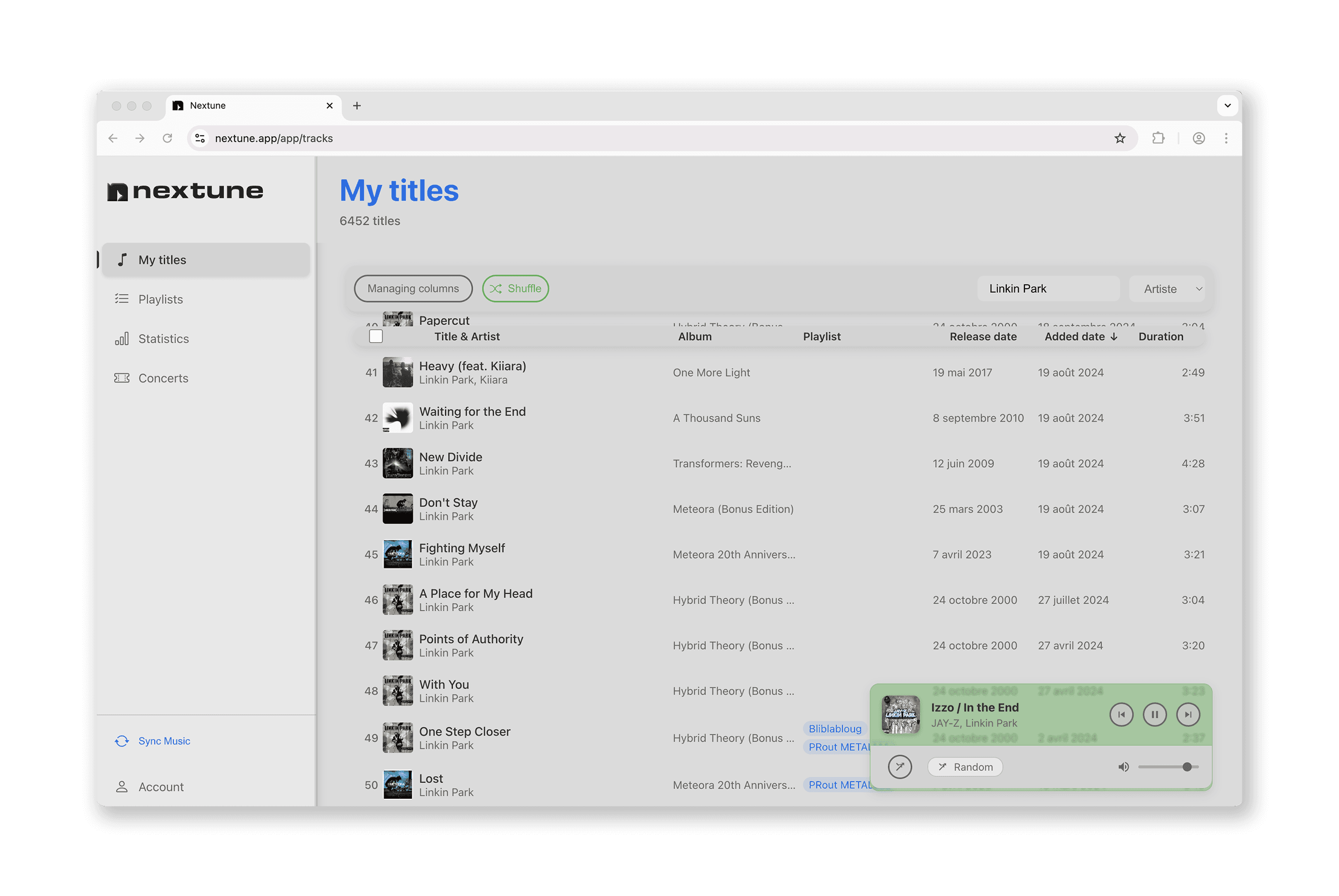
Task: Click the nextune logo
Action: [x=186, y=191]
